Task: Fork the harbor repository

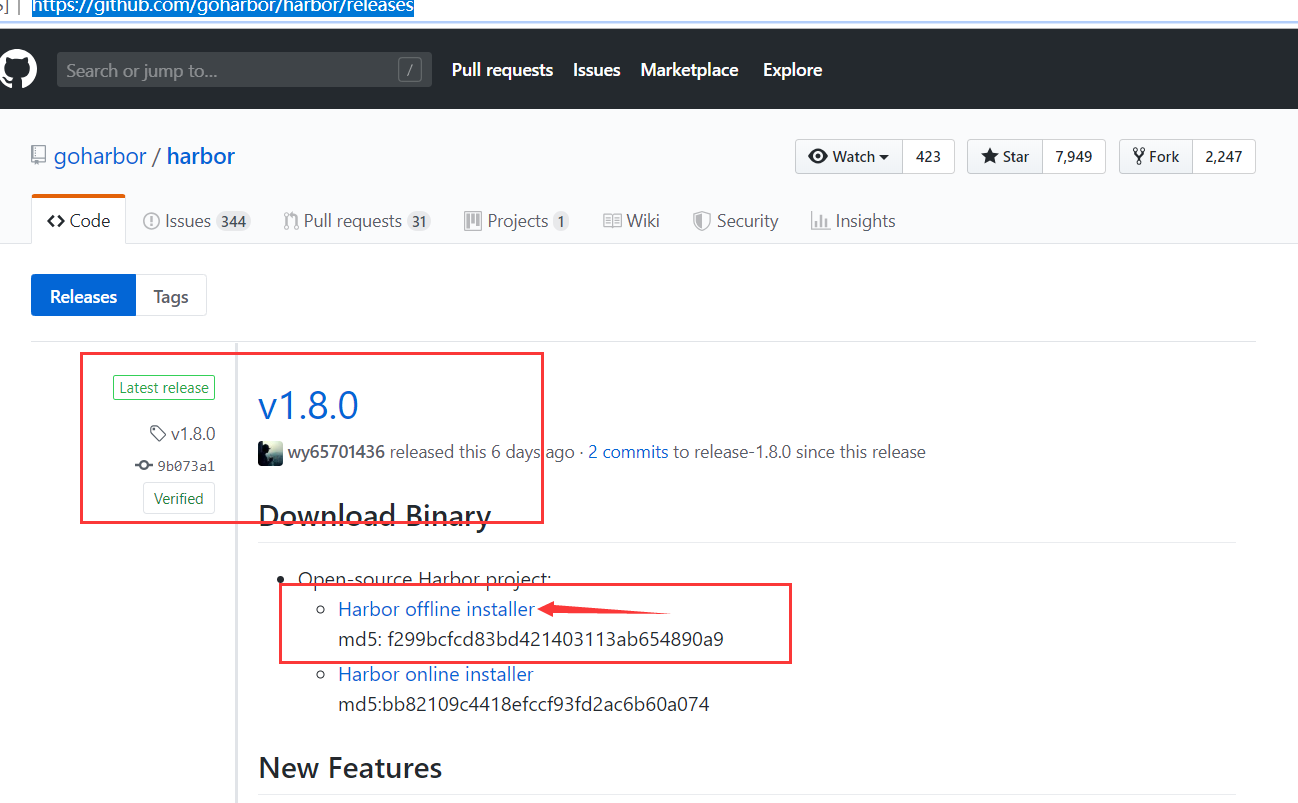Action: click(1156, 157)
